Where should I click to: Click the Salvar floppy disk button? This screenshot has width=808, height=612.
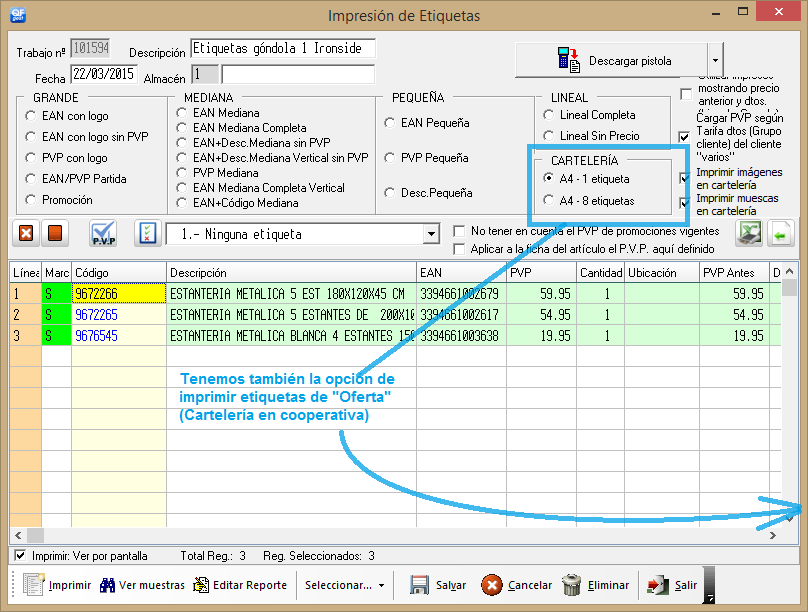coord(438,585)
